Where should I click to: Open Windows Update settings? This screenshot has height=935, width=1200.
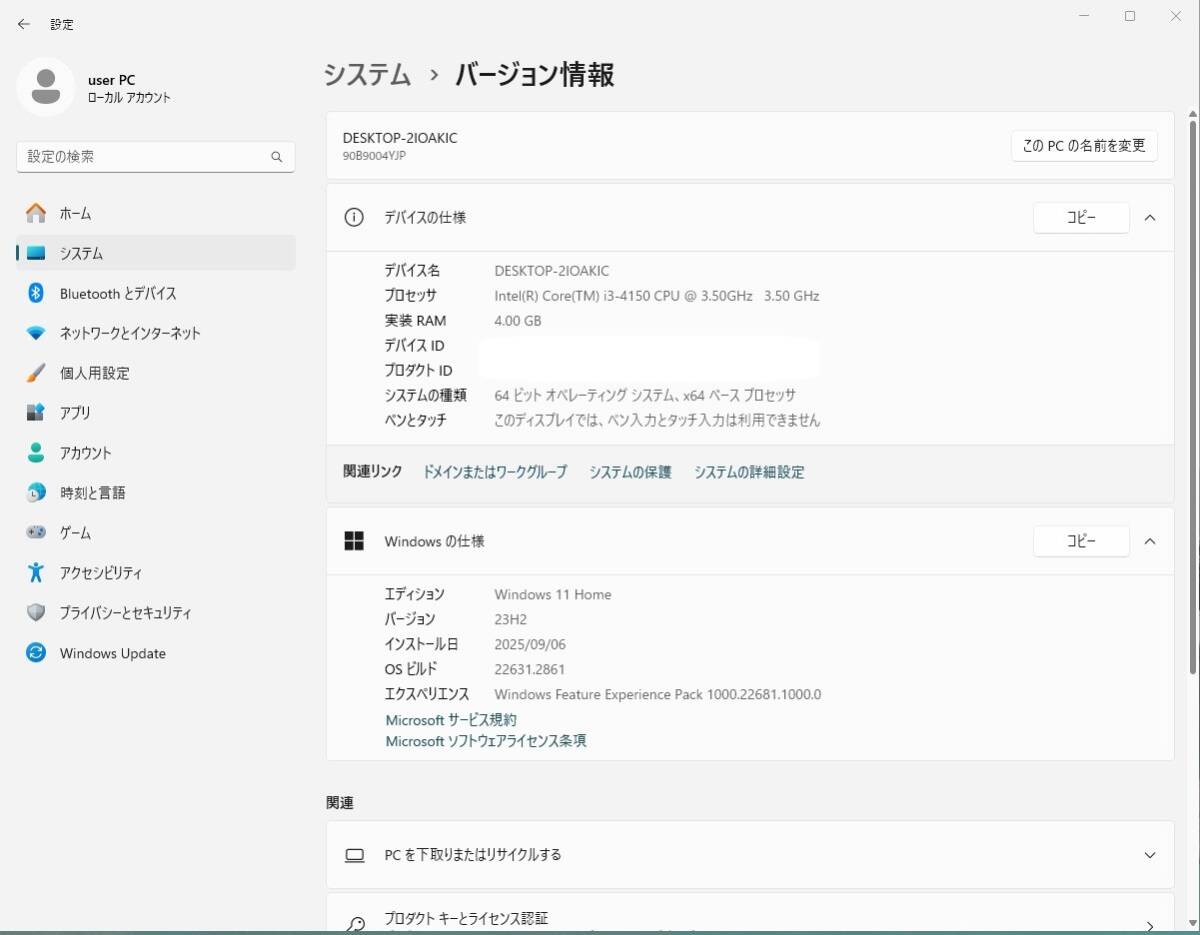click(156, 653)
